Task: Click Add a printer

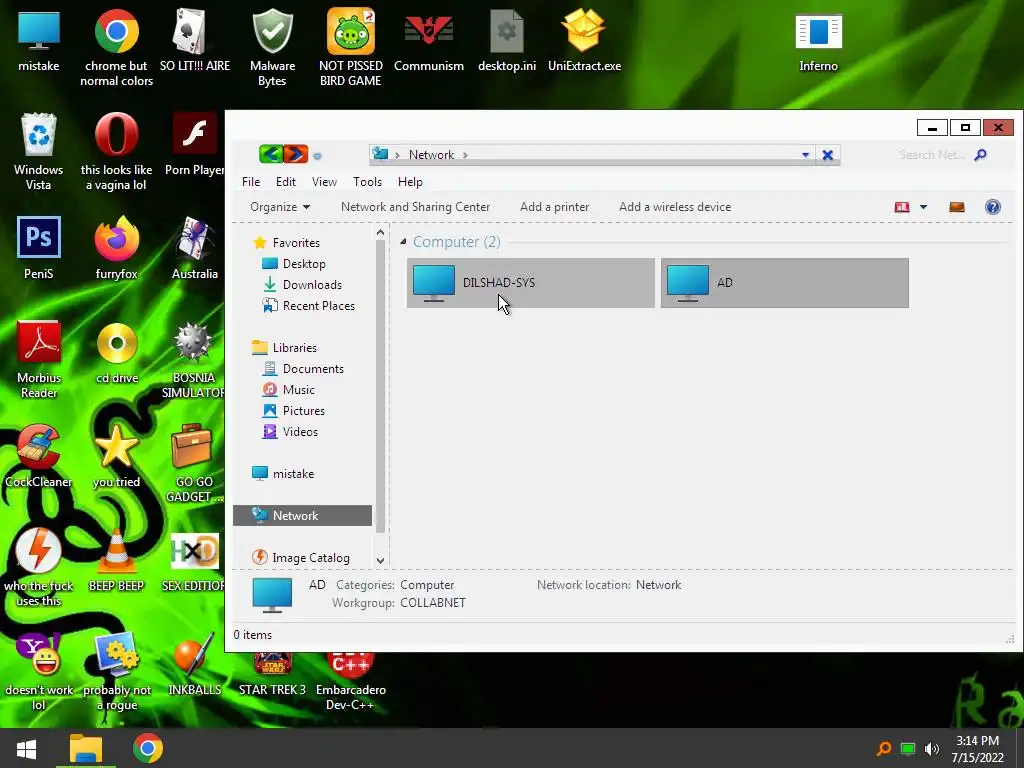Action: coord(554,207)
